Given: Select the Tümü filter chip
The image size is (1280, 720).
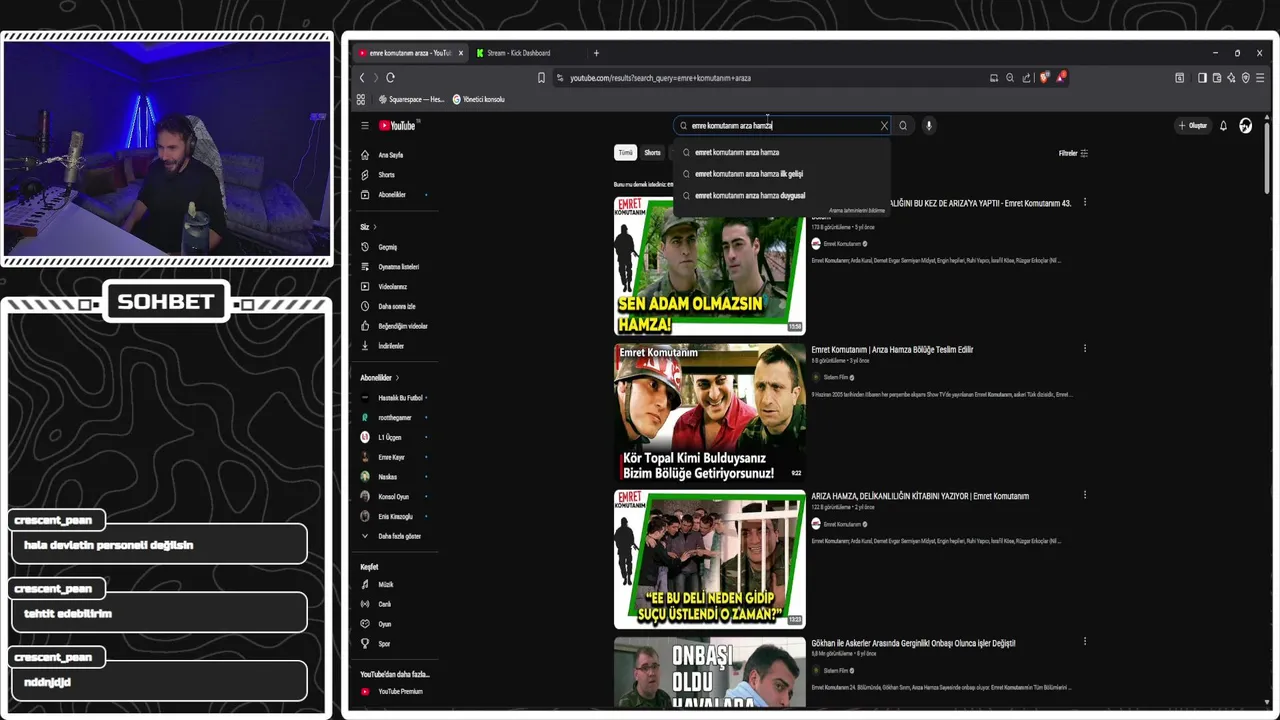Looking at the screenshot, I should coord(625,153).
